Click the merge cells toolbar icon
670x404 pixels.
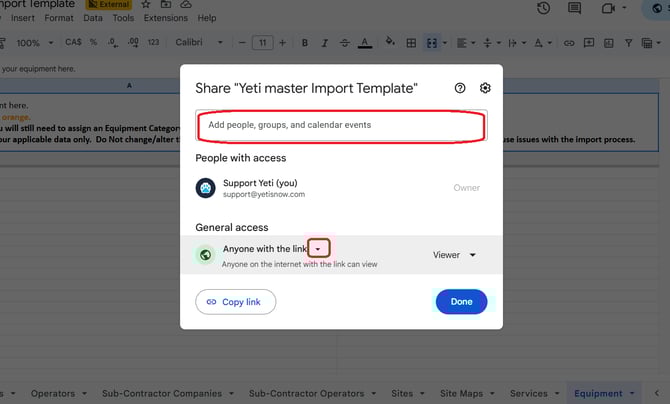tap(432, 43)
